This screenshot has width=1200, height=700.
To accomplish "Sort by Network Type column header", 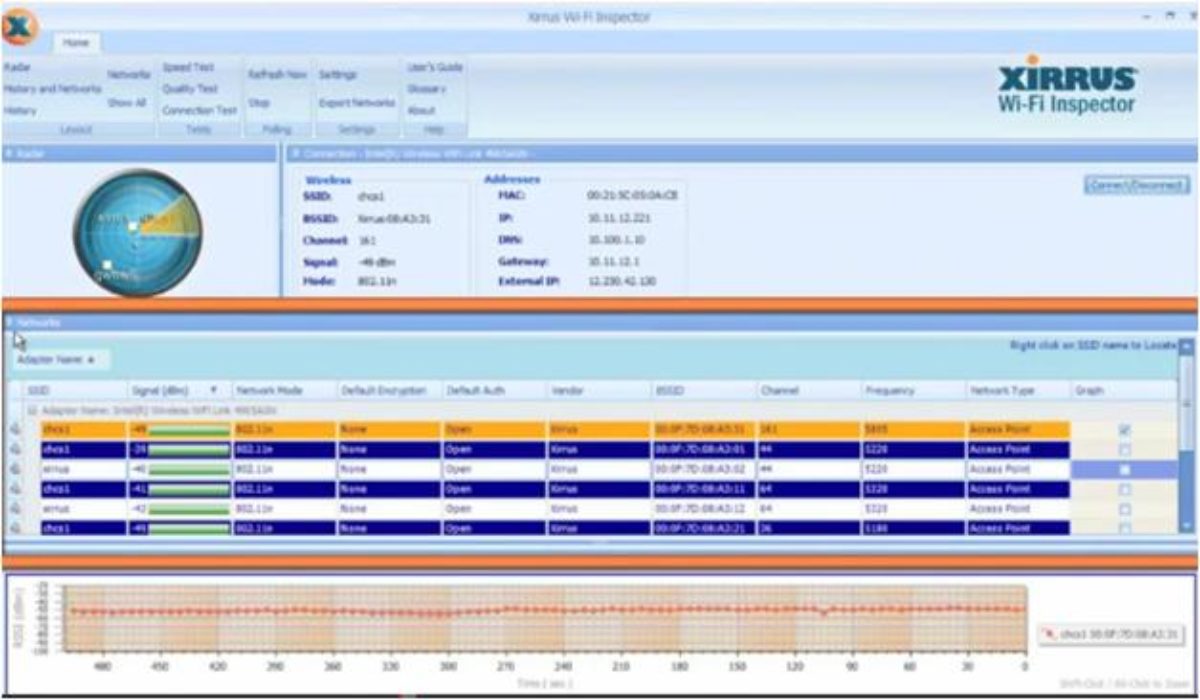I will click(x=1018, y=391).
